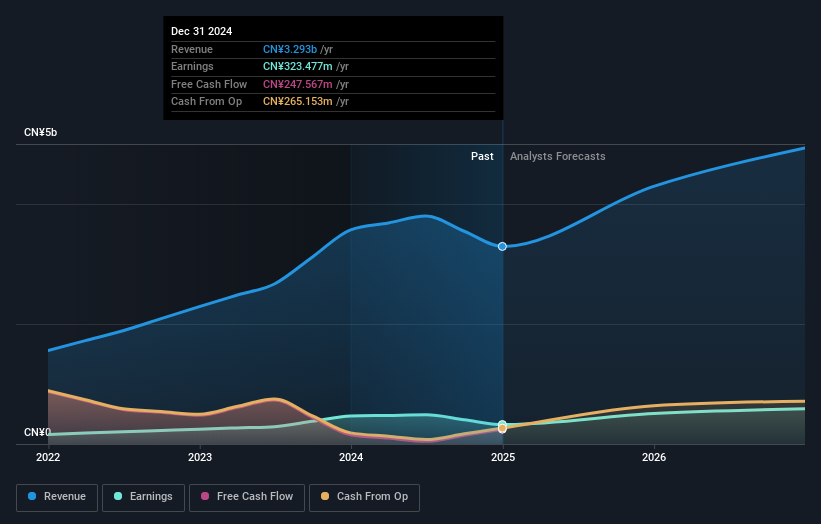
Task: Select the Revenue data point at 2025
Action: 502,247
